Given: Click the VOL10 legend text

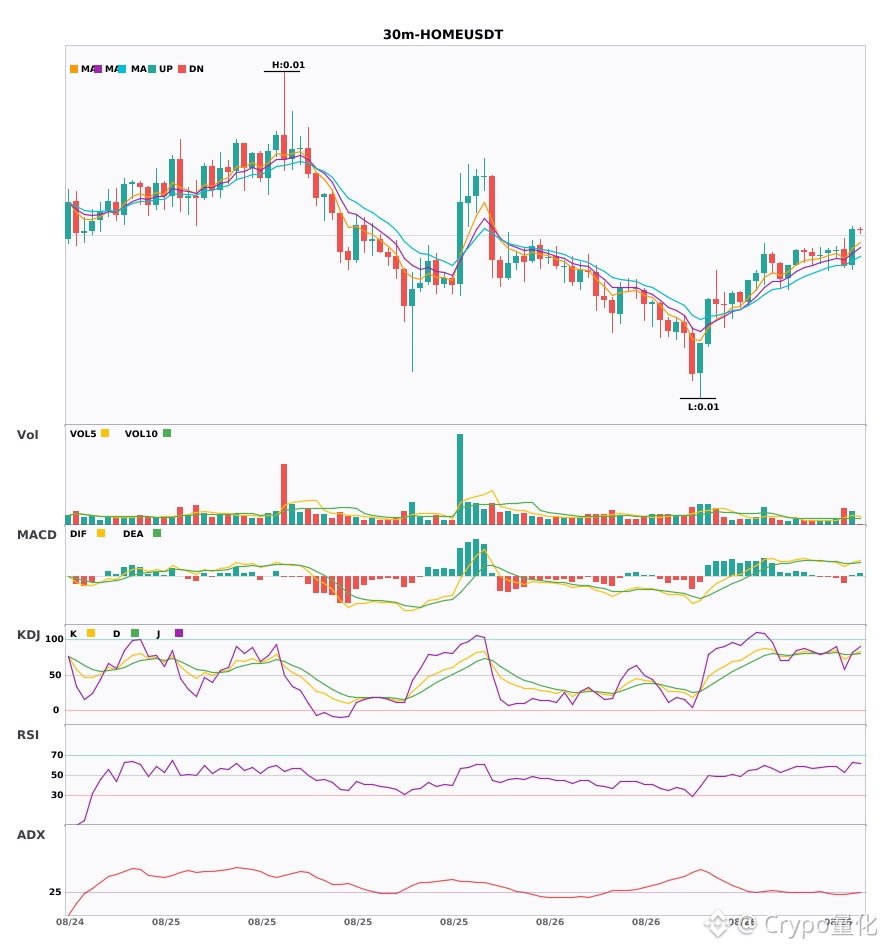Looking at the screenshot, I should pyautogui.click(x=141, y=434).
